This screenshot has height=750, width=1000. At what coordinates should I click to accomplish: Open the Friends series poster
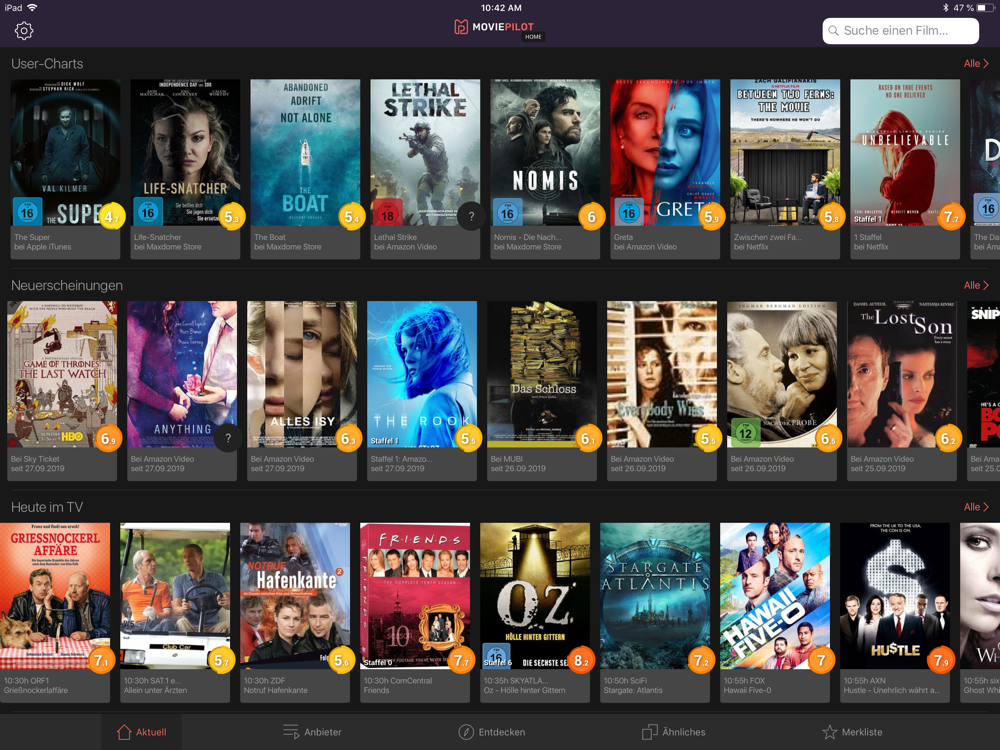415,596
